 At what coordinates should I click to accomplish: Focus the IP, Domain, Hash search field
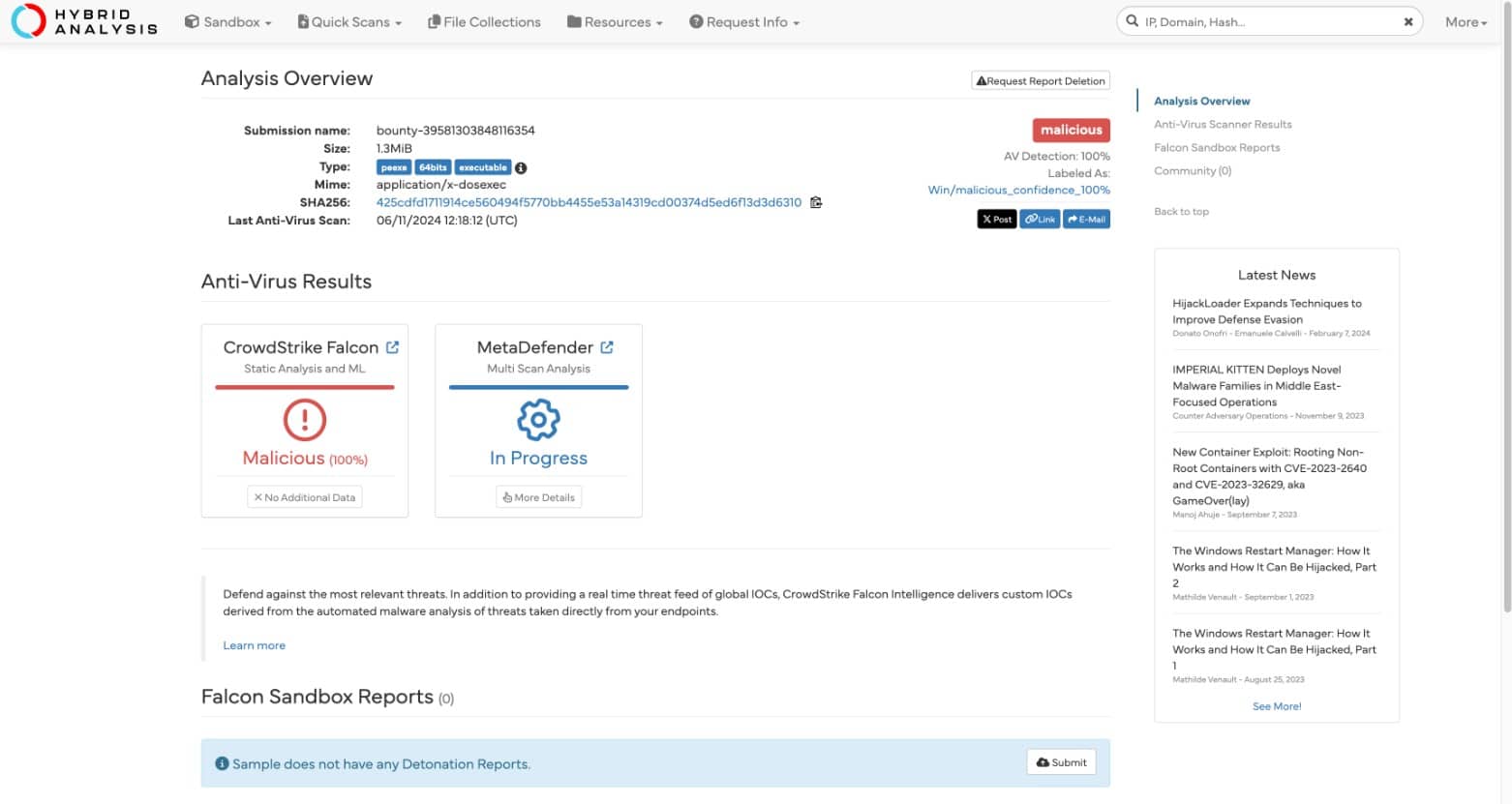coord(1268,21)
